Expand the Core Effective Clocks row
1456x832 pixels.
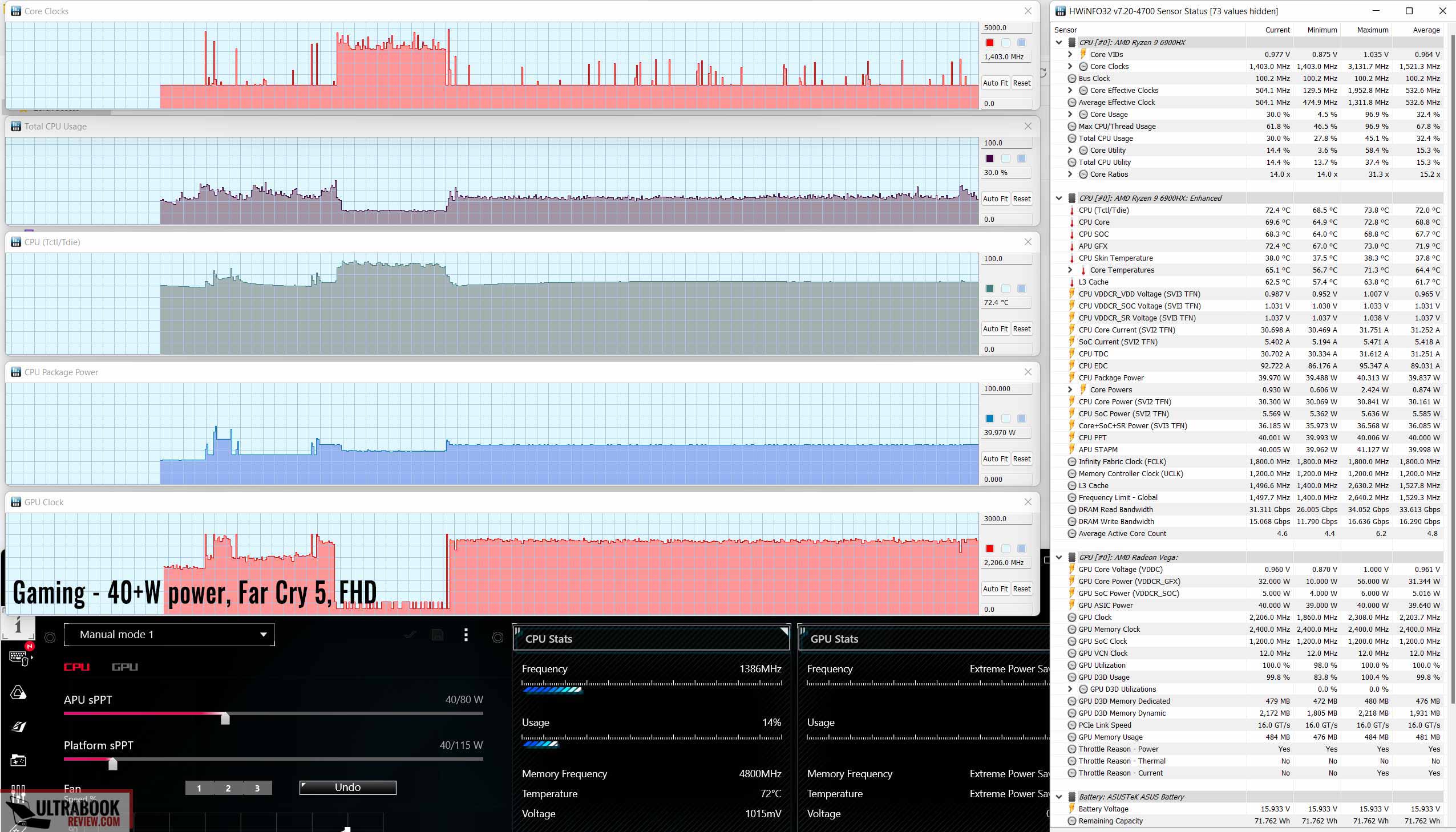[1070, 90]
